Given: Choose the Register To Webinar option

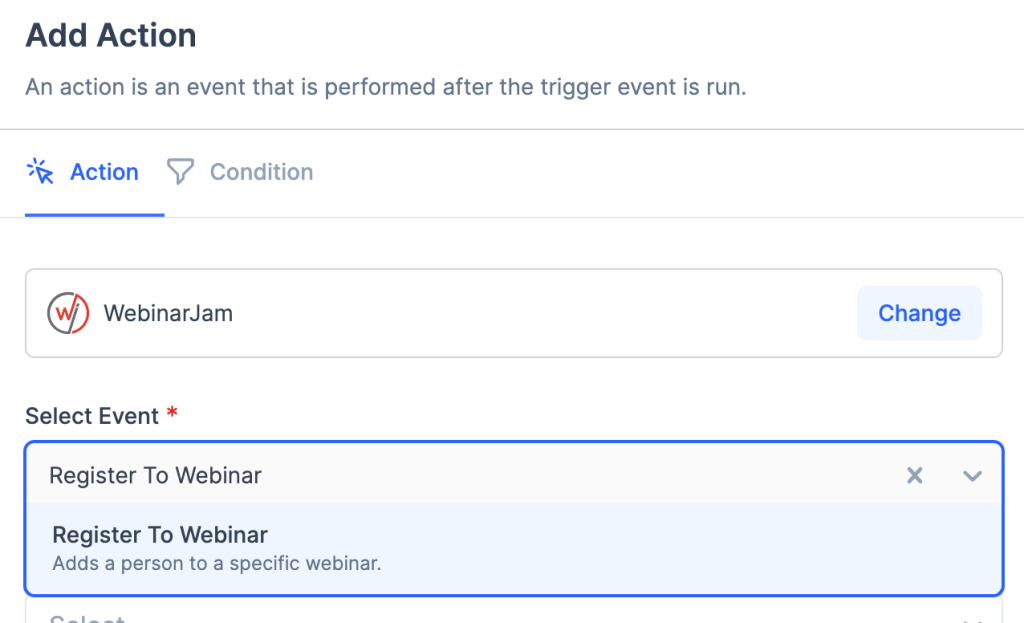Looking at the screenshot, I should pyautogui.click(x=160, y=534).
